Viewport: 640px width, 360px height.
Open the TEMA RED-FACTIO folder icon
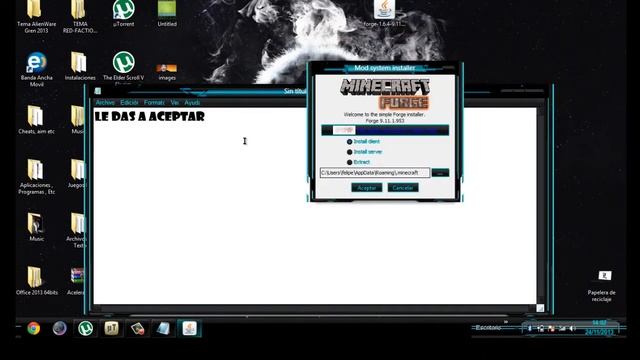(80, 17)
